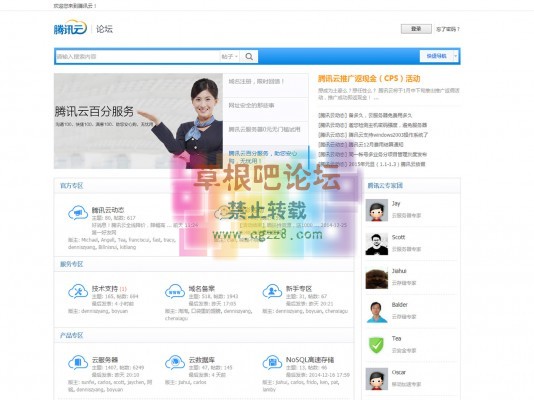This screenshot has width=534, height=400.
Task: Open 腾讯云推广返现金 (CPS) 活动 headline
Action: pyautogui.click(x=369, y=78)
